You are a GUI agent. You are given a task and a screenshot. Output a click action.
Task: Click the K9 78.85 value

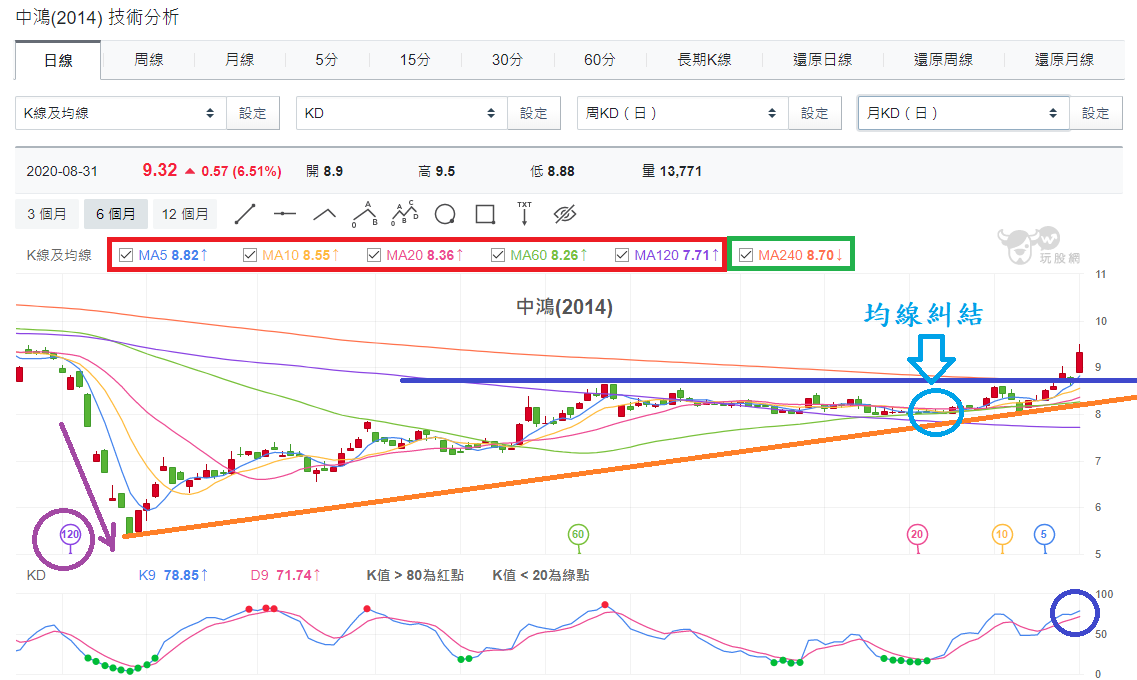point(173,575)
